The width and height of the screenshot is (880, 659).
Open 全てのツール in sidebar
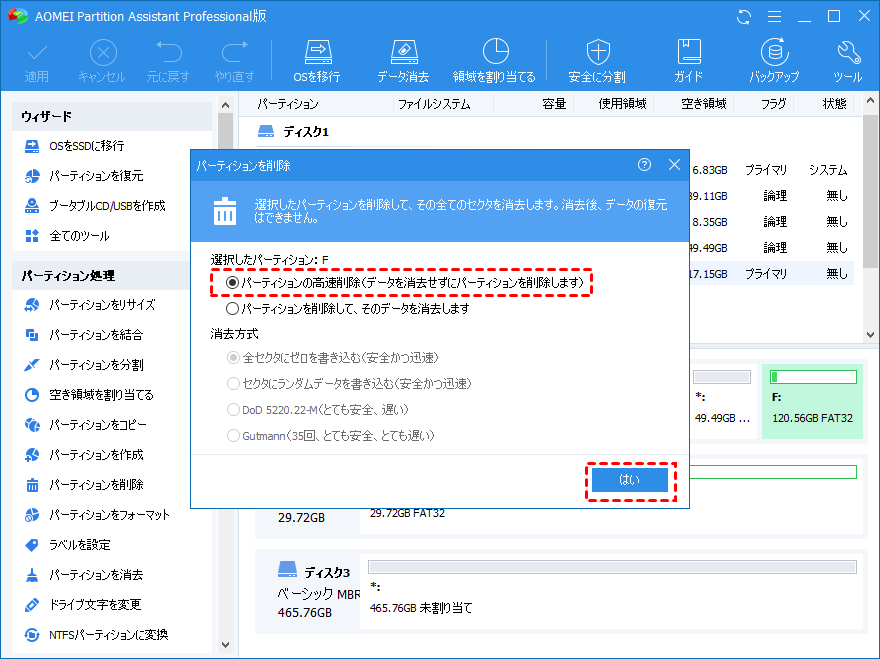[x=67, y=236]
